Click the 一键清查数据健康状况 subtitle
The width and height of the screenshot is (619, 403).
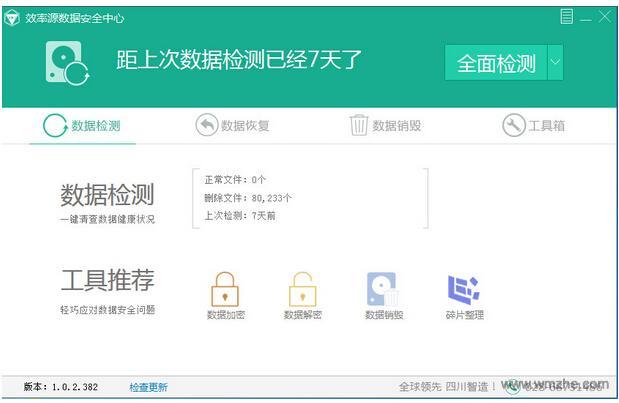[107, 219]
